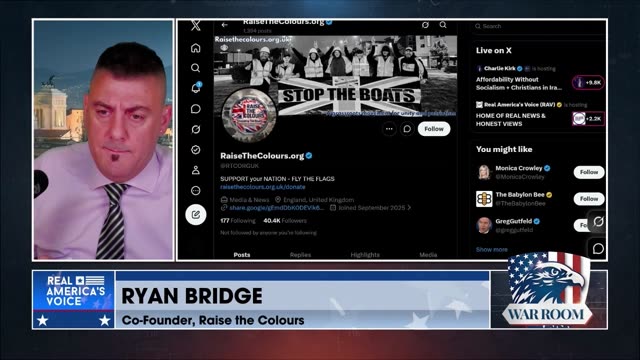Click the X logo in sidebar
The image size is (640, 360).
coord(196,26)
